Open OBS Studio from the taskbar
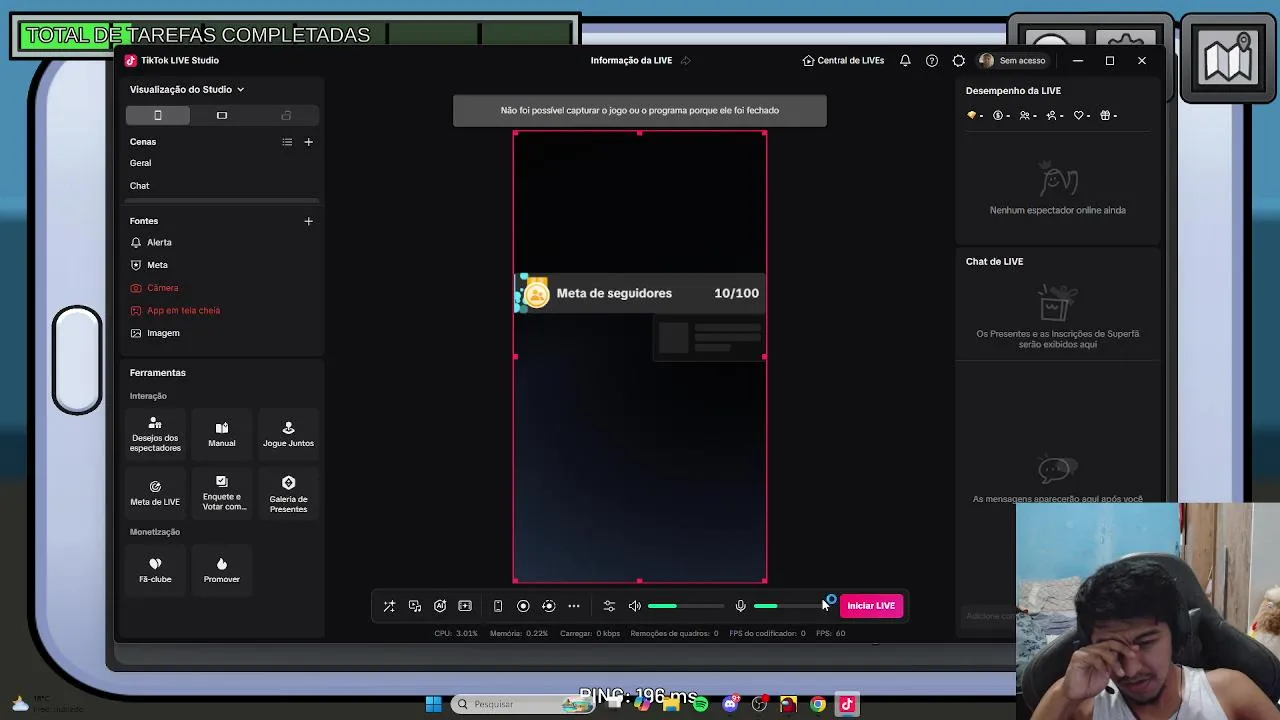This screenshot has width=1280, height=720. point(759,704)
